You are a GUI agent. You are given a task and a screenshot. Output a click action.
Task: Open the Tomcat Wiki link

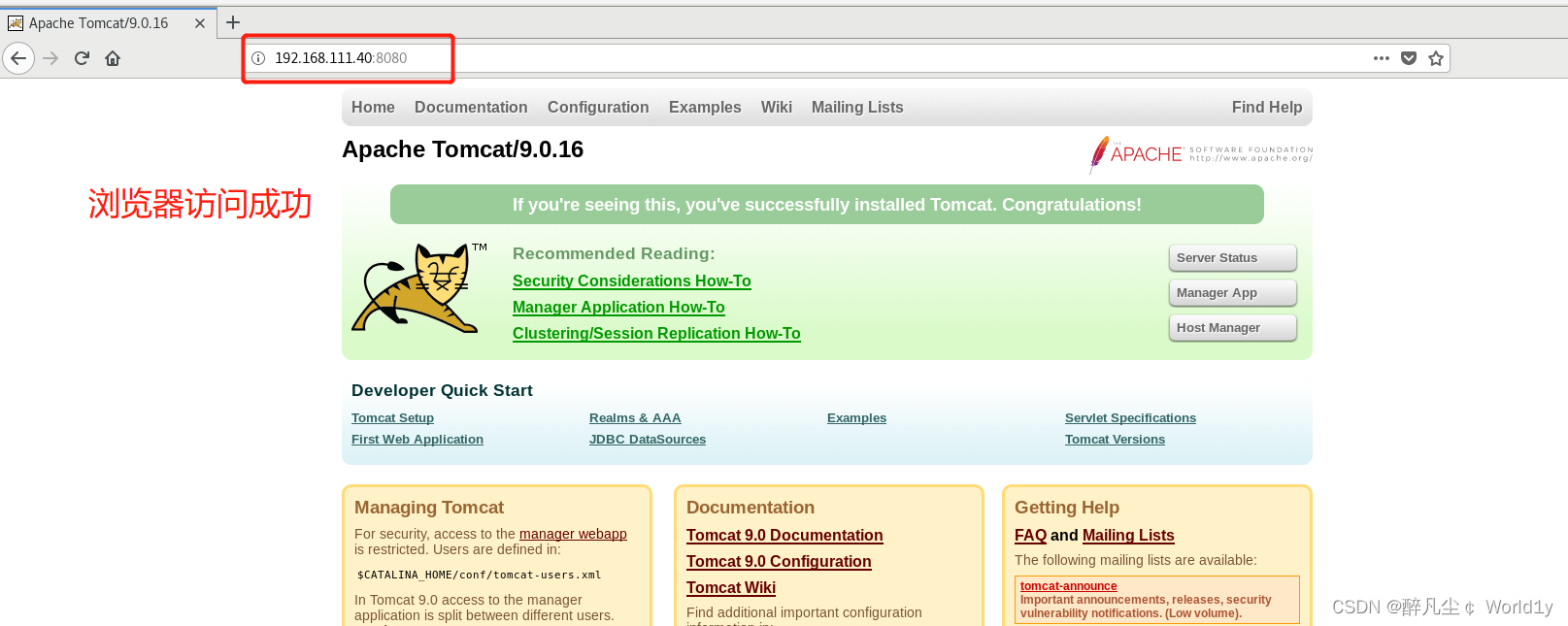pos(731,588)
